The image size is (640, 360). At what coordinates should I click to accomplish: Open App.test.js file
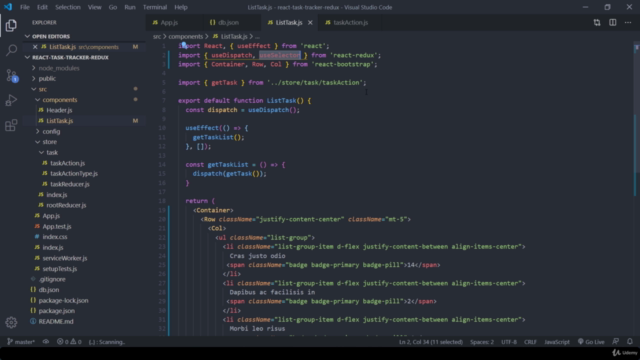point(57,226)
